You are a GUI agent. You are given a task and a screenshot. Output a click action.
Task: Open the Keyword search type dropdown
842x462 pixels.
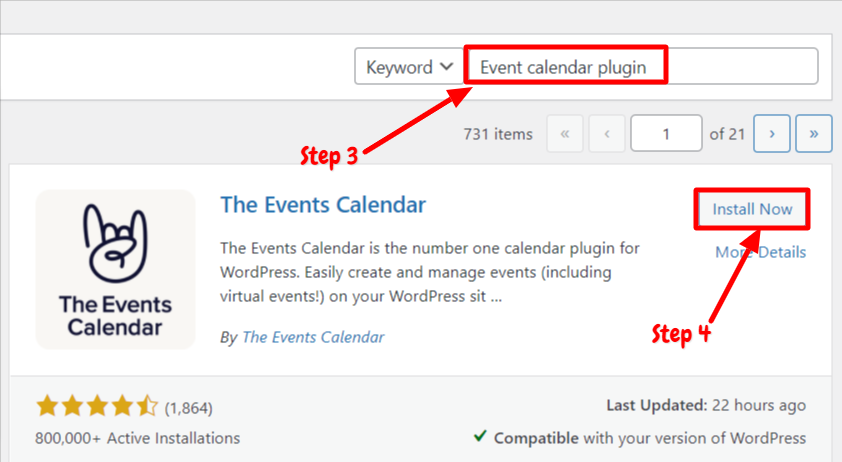pyautogui.click(x=409, y=67)
